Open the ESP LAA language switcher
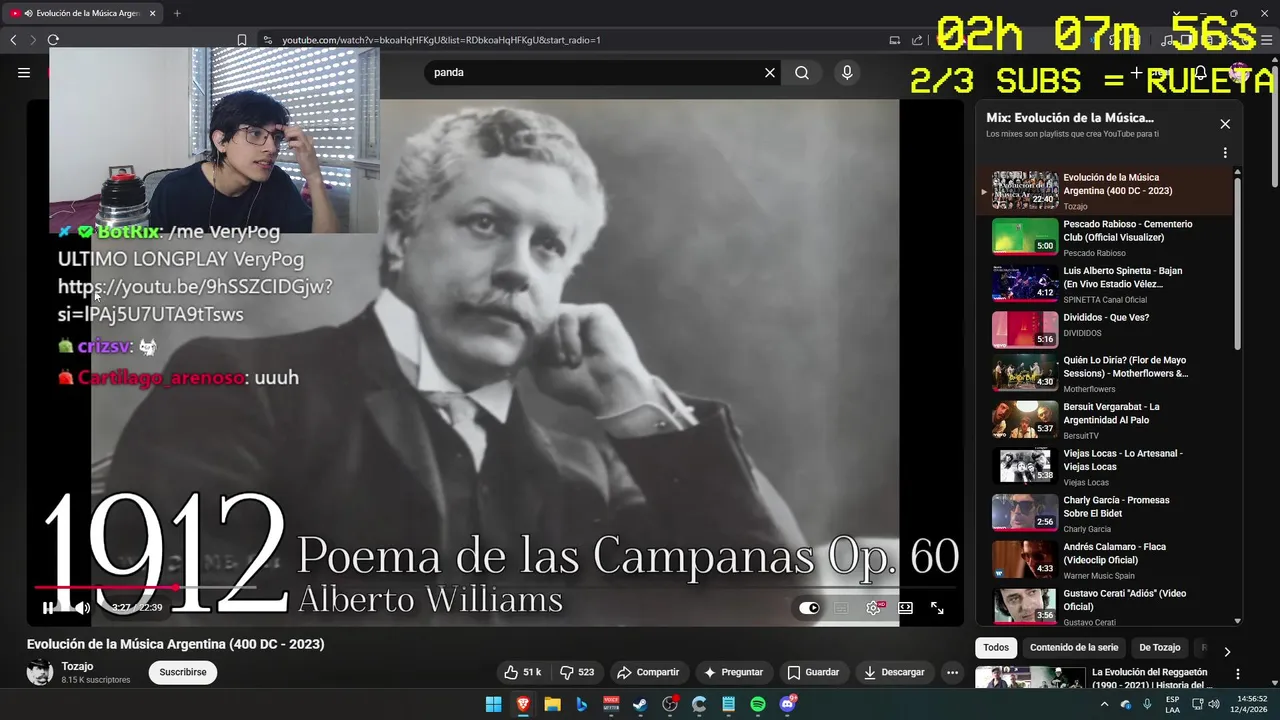The height and width of the screenshot is (720, 1280). coord(1172,704)
